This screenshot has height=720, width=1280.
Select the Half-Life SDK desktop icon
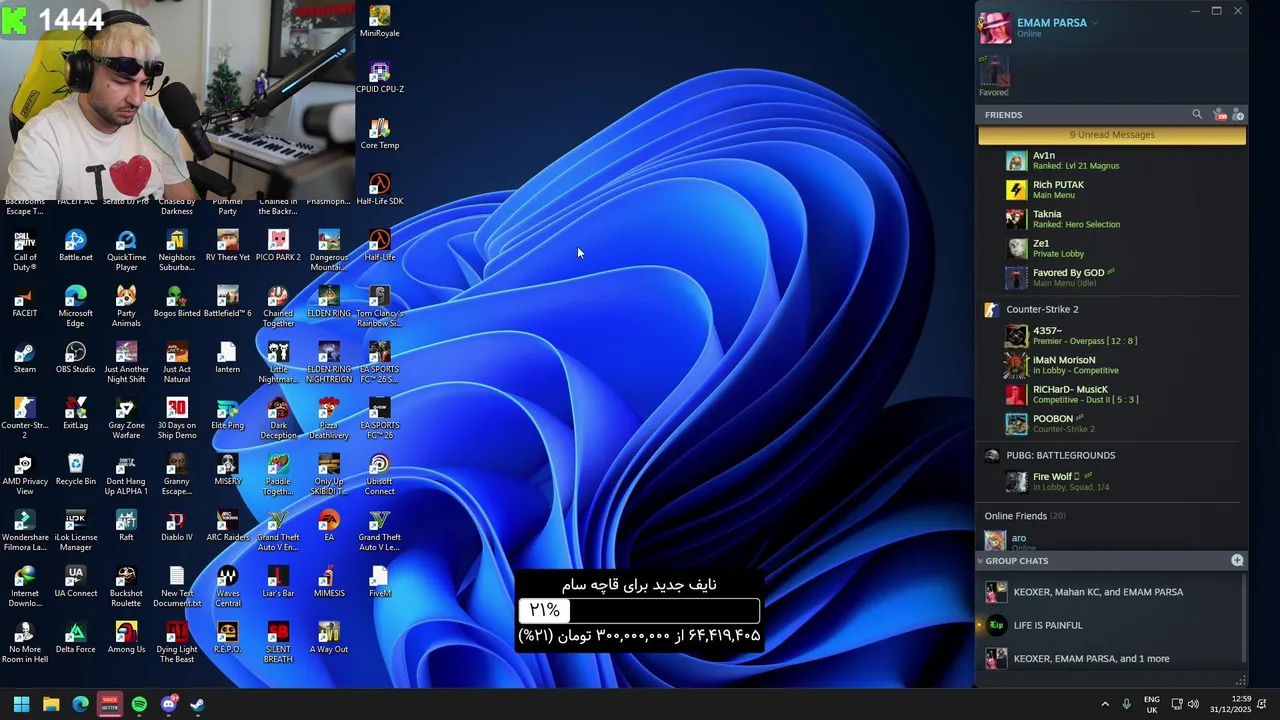tap(379, 190)
